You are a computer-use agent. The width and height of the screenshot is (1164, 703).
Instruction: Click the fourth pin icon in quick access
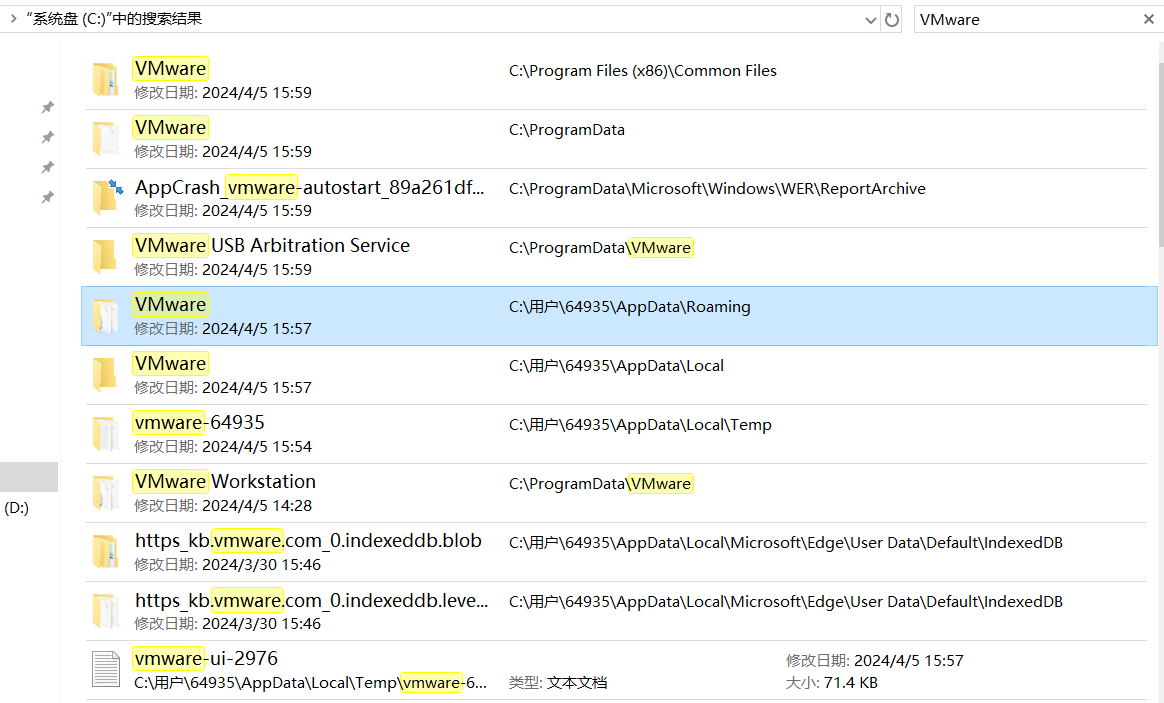coord(48,197)
